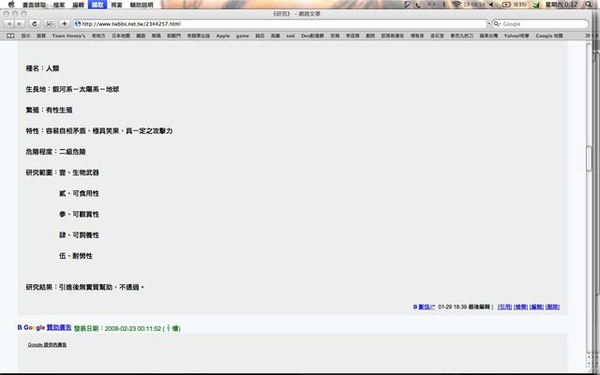This screenshot has width=600, height=375.
Task: Open the 檔案 menu
Action: click(x=59, y=5)
